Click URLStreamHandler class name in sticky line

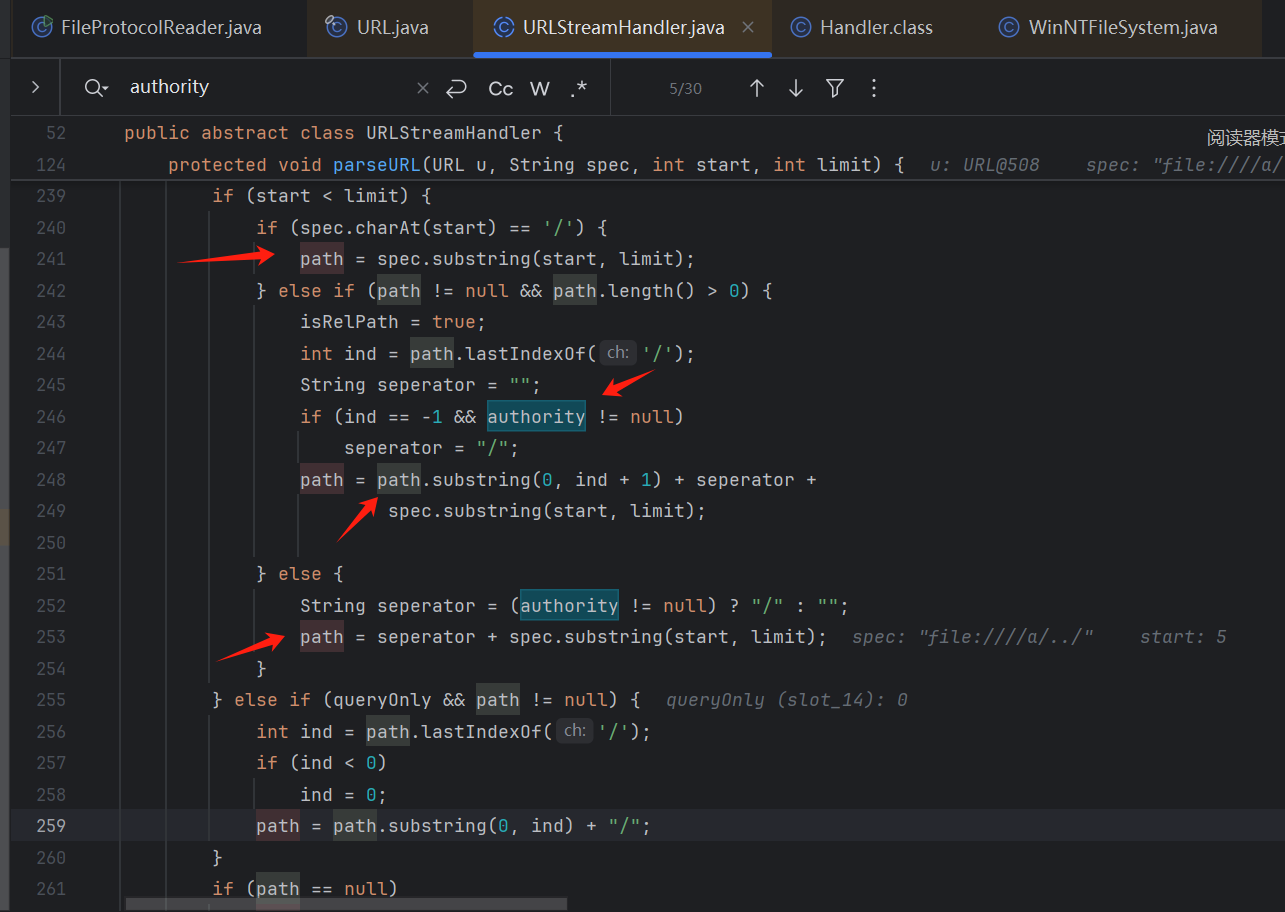pos(453,133)
